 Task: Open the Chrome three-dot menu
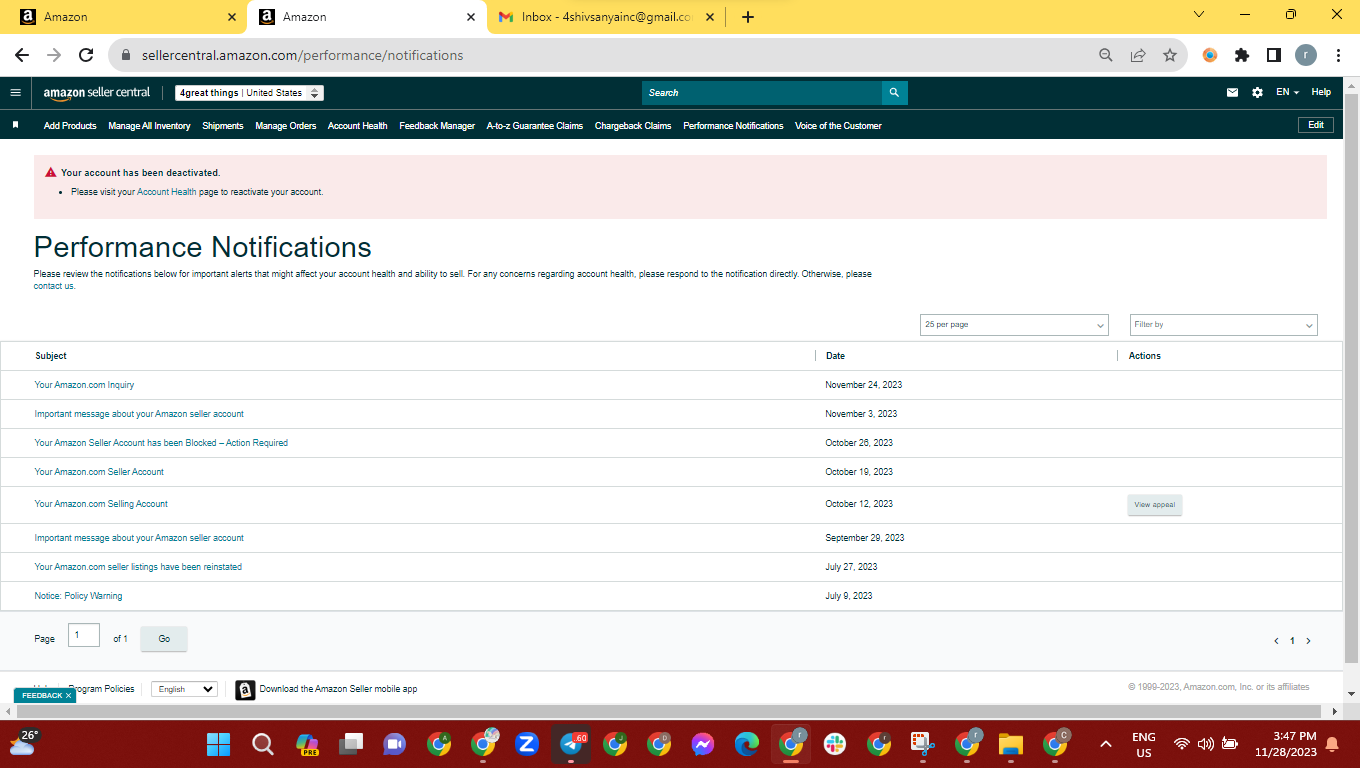(1338, 56)
